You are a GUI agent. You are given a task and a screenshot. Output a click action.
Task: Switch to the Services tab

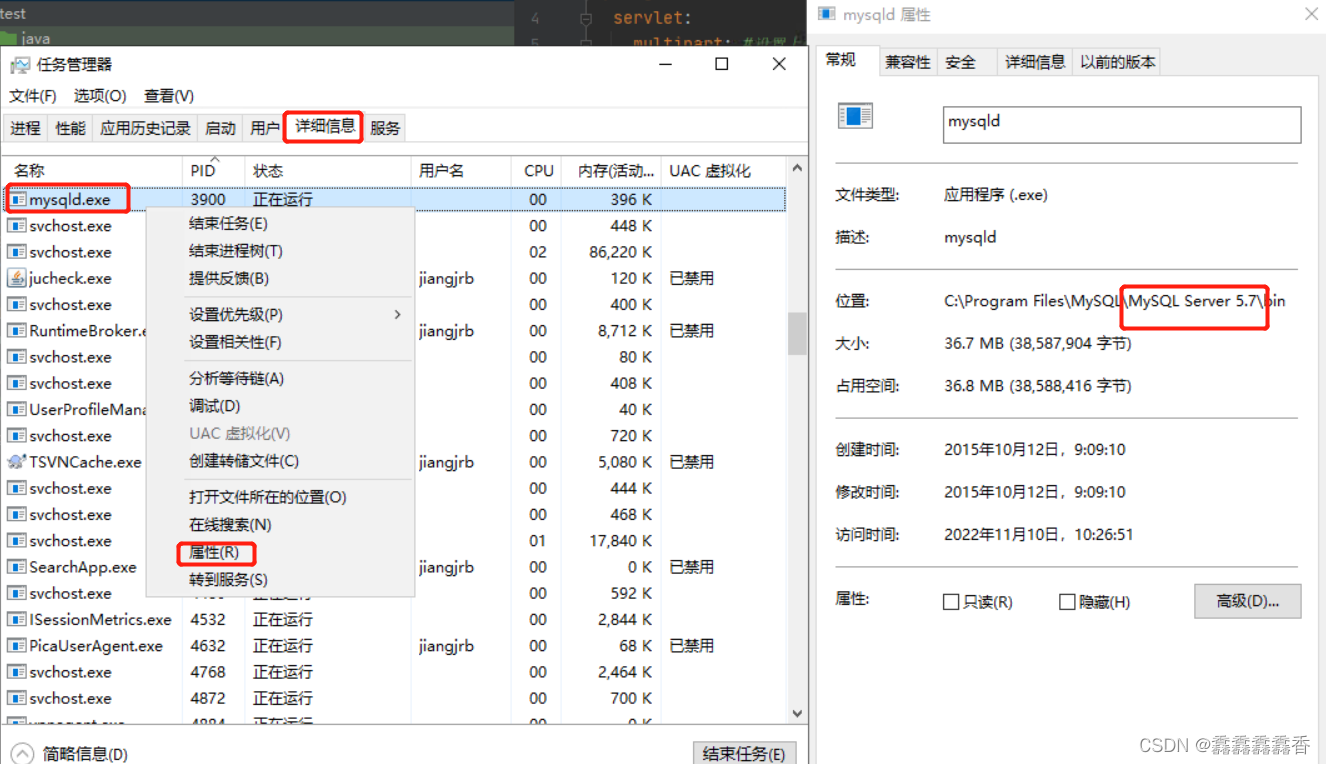[x=385, y=128]
